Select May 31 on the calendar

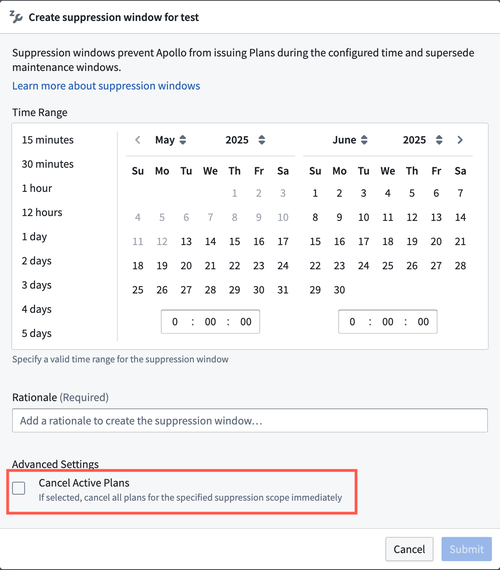point(283,290)
